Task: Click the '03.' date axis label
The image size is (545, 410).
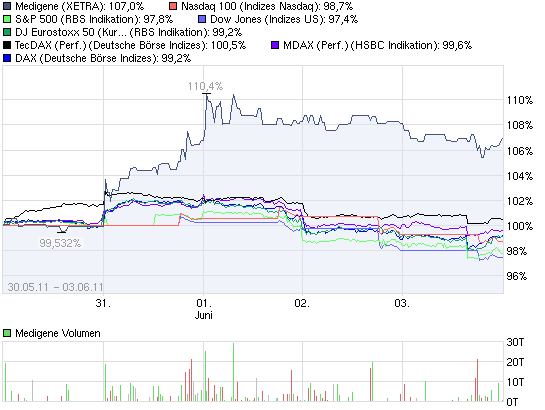Action: click(x=402, y=303)
